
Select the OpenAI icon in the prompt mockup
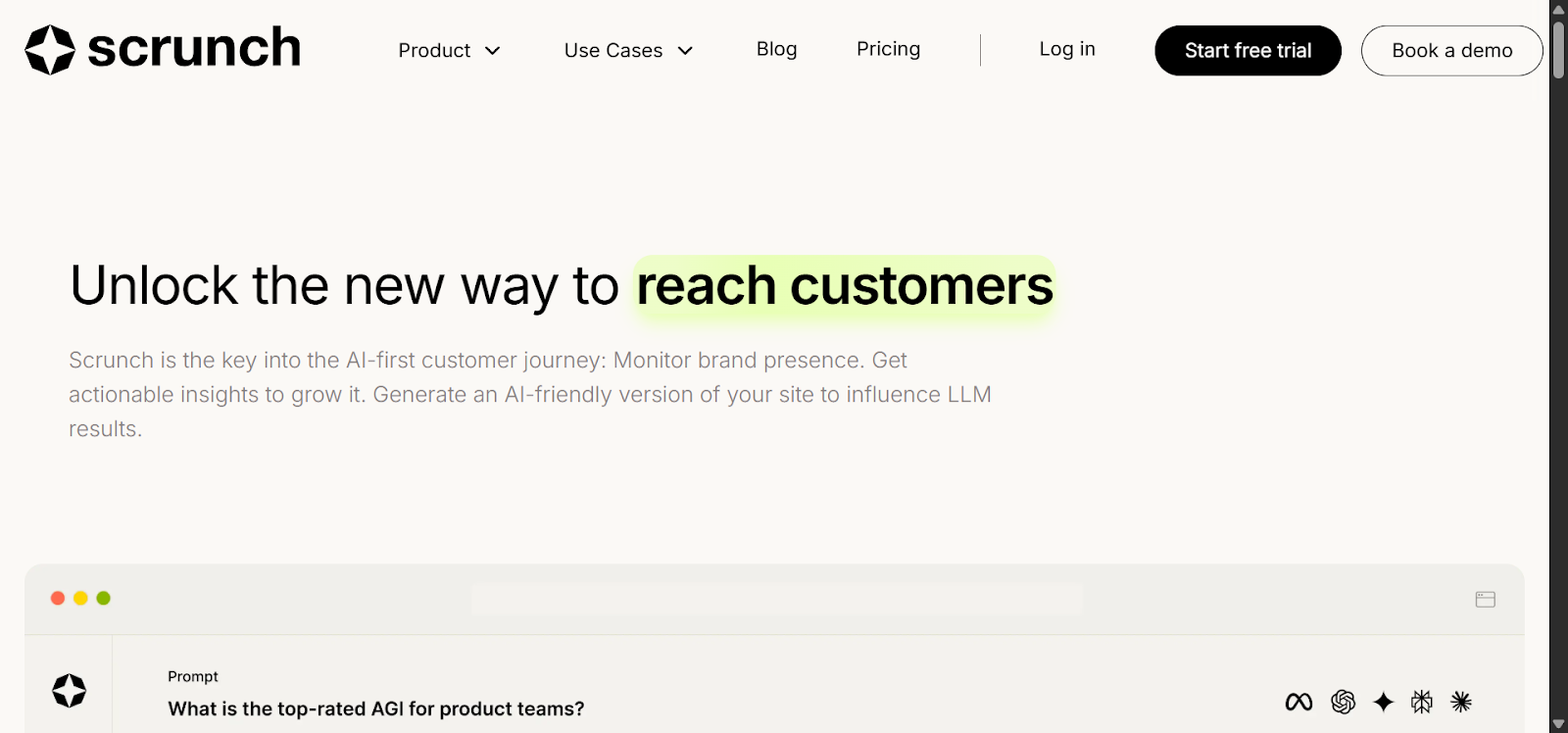click(1344, 702)
